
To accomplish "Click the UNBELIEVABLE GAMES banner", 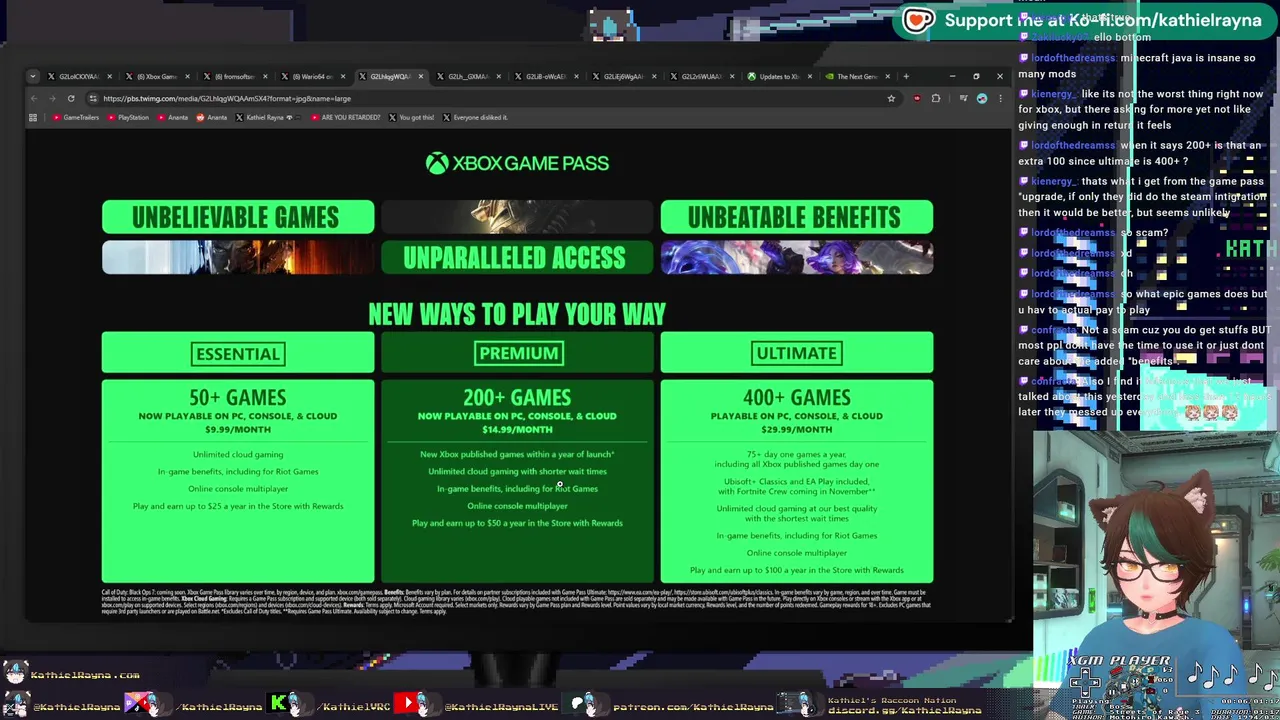I will click(x=238, y=217).
